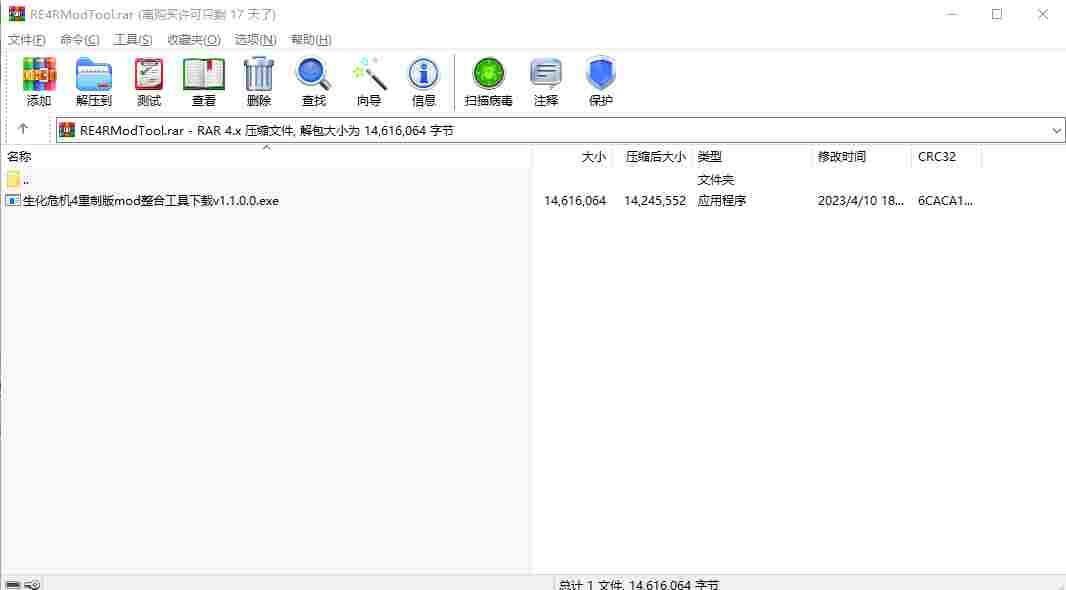This screenshot has width=1066, height=590.
Task: Sort by CRC32 column header
Action: pos(937,156)
